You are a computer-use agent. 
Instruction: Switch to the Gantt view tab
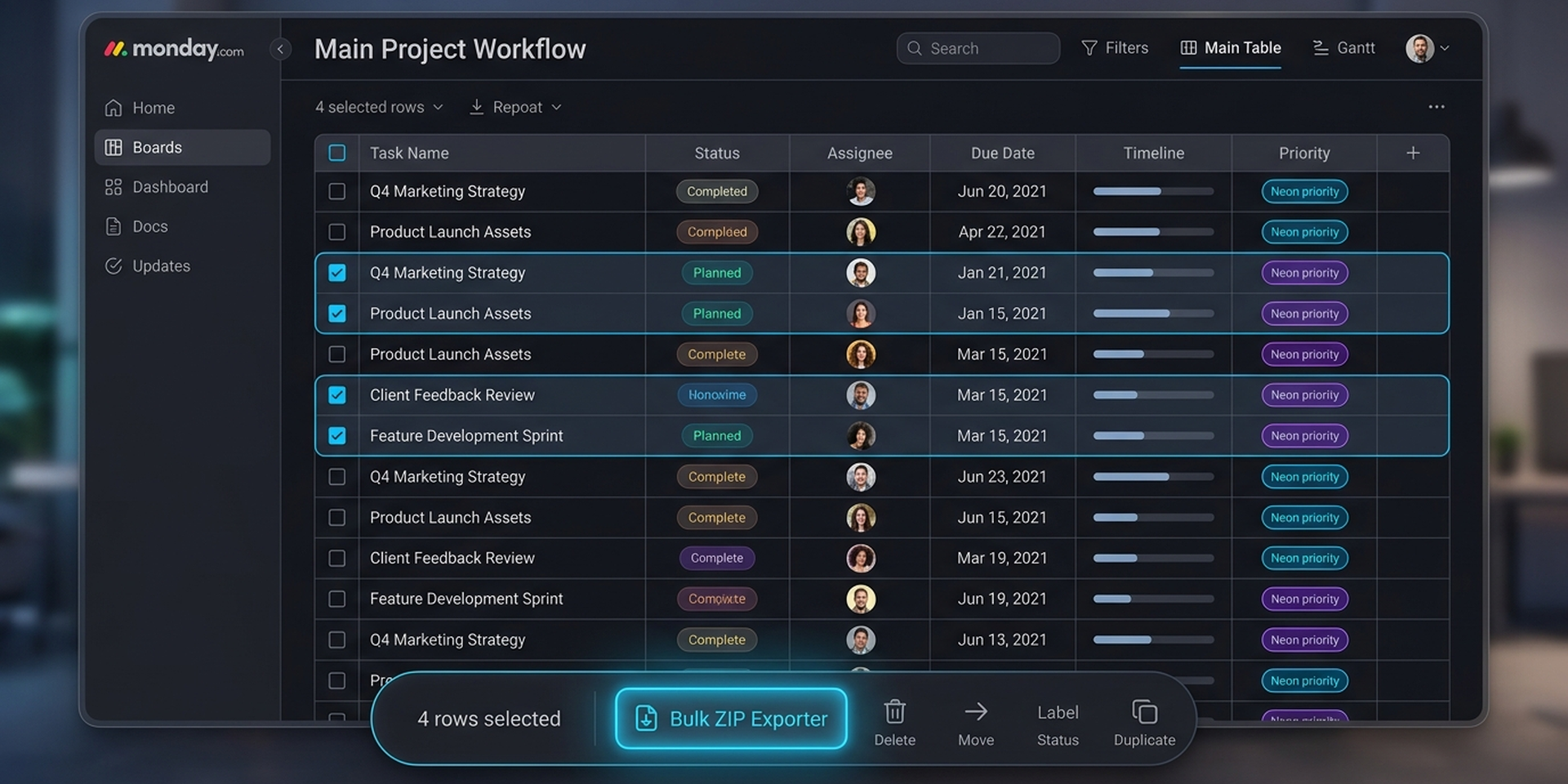click(1343, 48)
